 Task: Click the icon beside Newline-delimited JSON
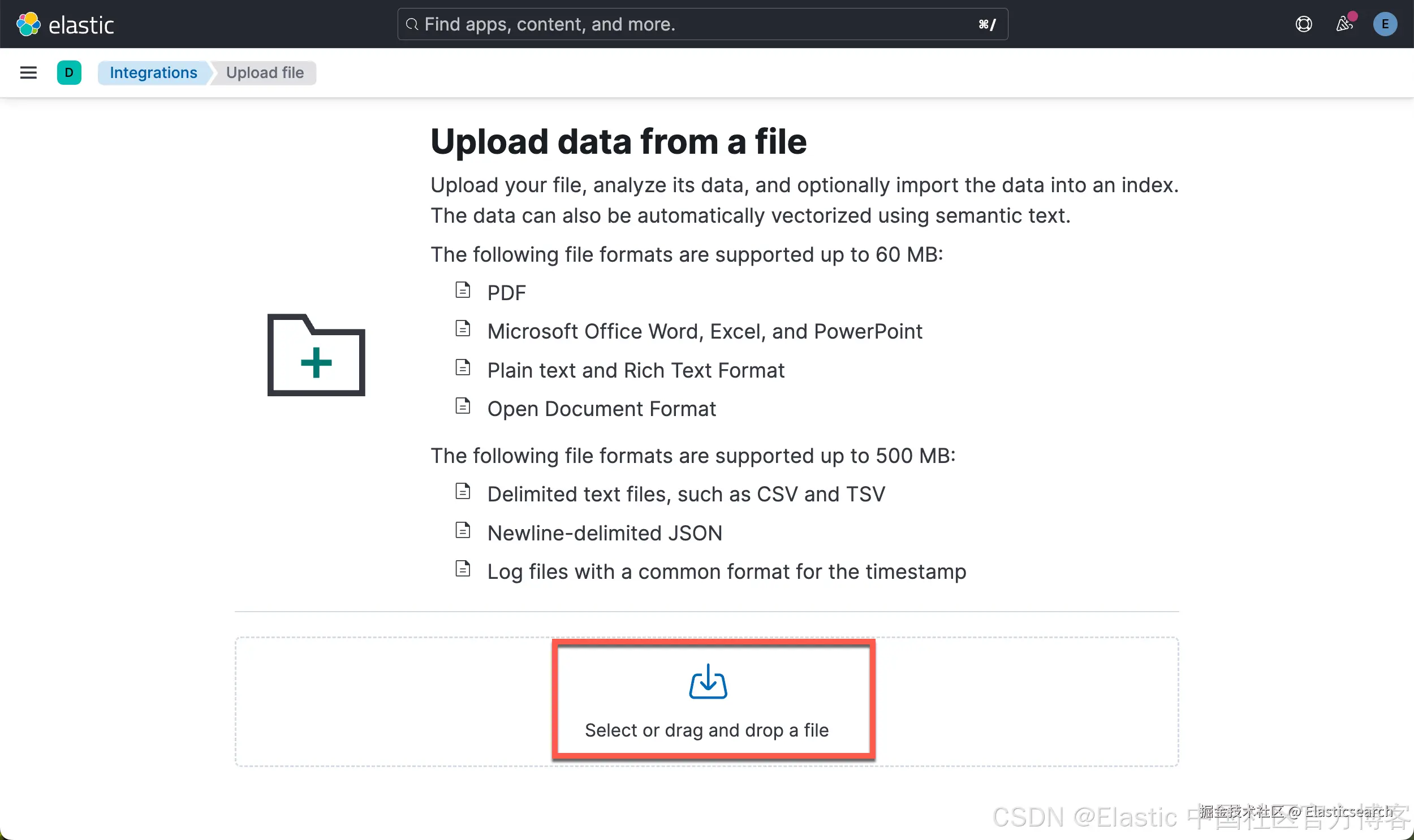pos(463,530)
